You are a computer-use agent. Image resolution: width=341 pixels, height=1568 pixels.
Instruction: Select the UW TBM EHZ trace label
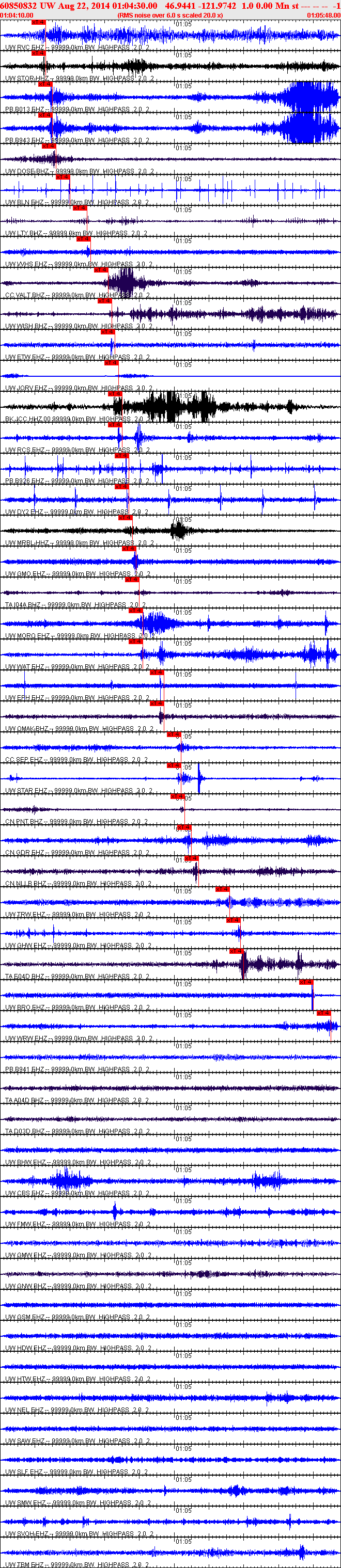(x=76, y=1564)
